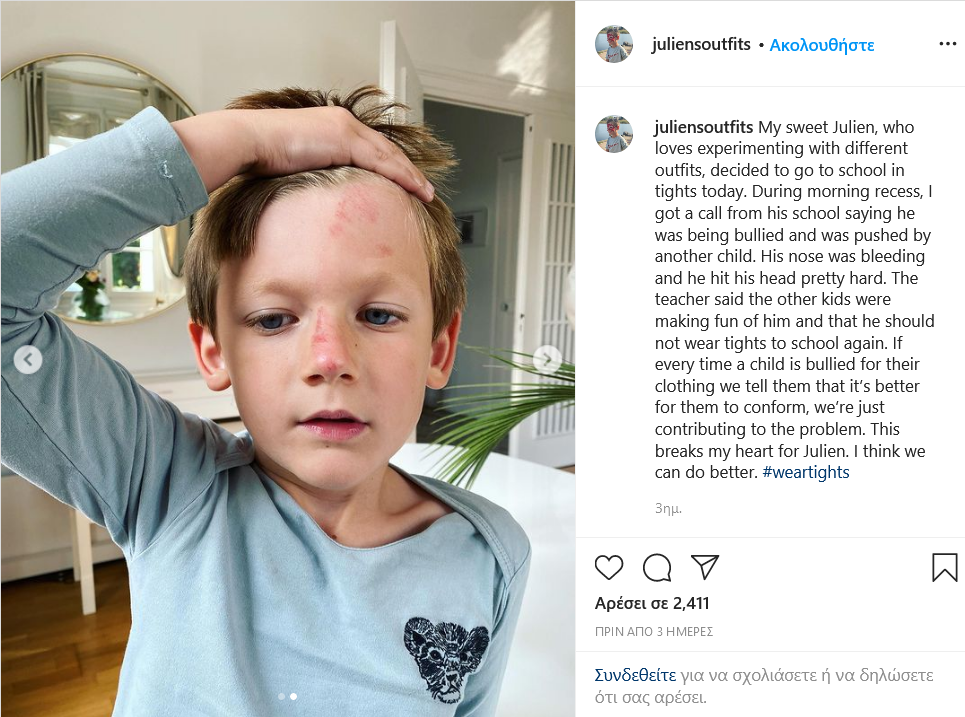Image resolution: width=965 pixels, height=717 pixels.
Task: Click the 3ημ. caption timestamp
Action: pyautogui.click(x=668, y=508)
